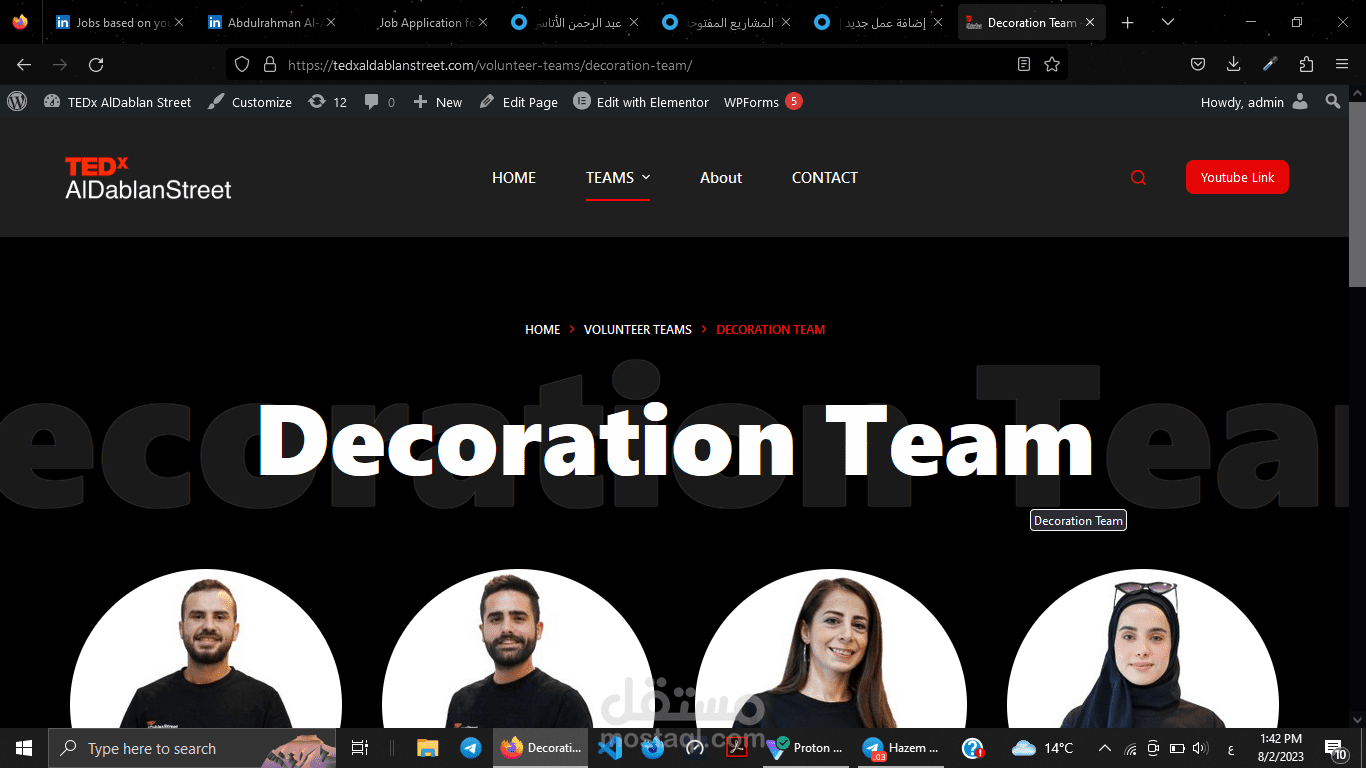Click the page URL address bar

(x=645, y=65)
